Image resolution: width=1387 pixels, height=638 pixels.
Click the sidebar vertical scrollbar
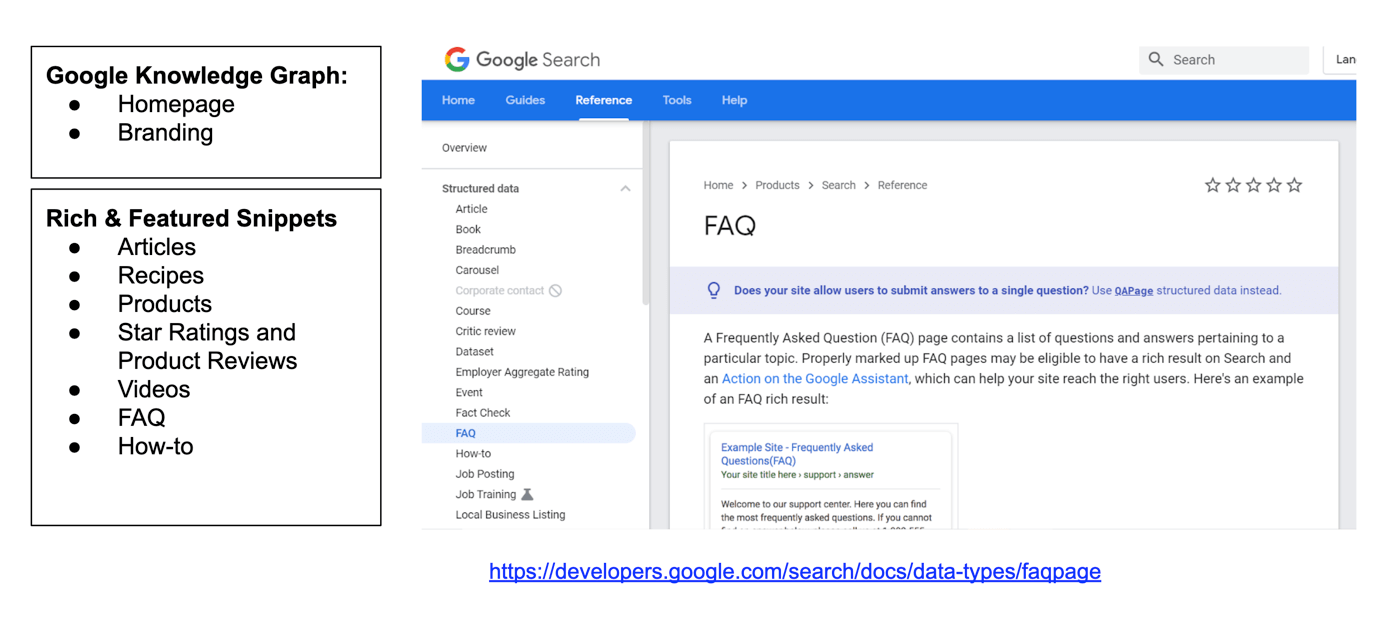[x=646, y=215]
